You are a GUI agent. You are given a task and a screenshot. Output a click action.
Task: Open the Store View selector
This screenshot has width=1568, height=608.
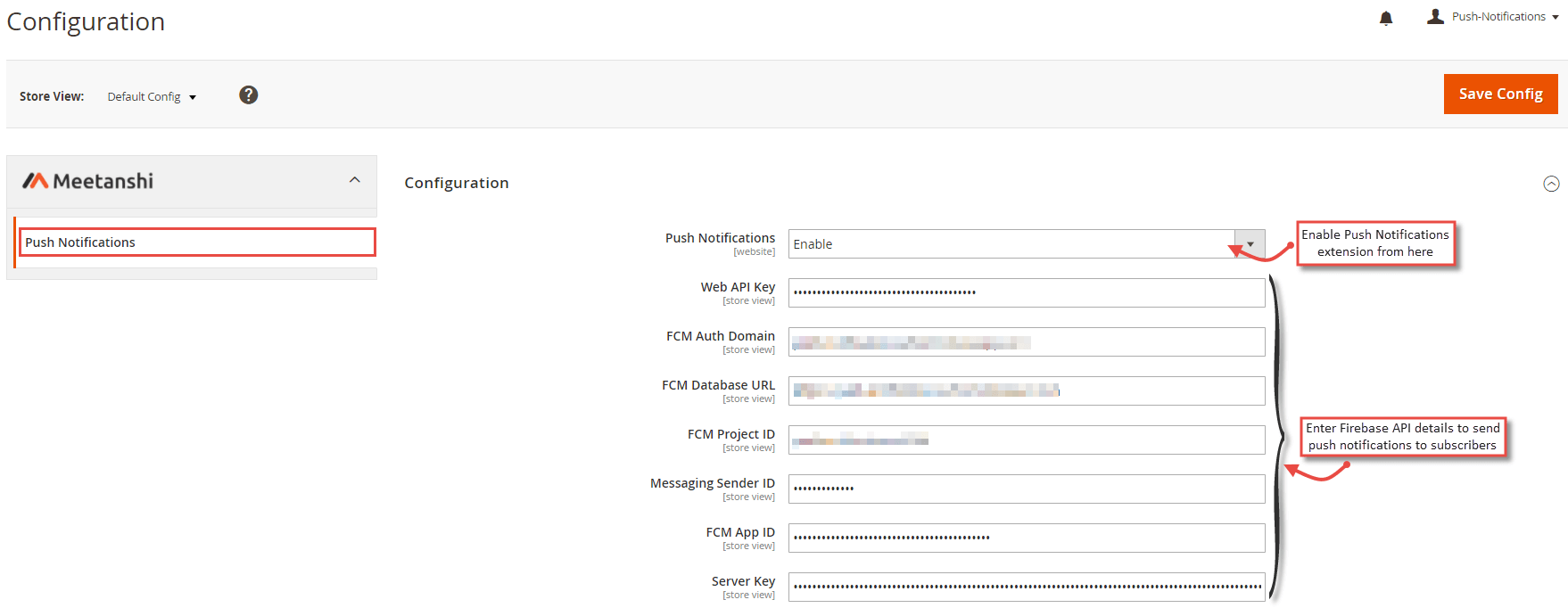(x=150, y=96)
